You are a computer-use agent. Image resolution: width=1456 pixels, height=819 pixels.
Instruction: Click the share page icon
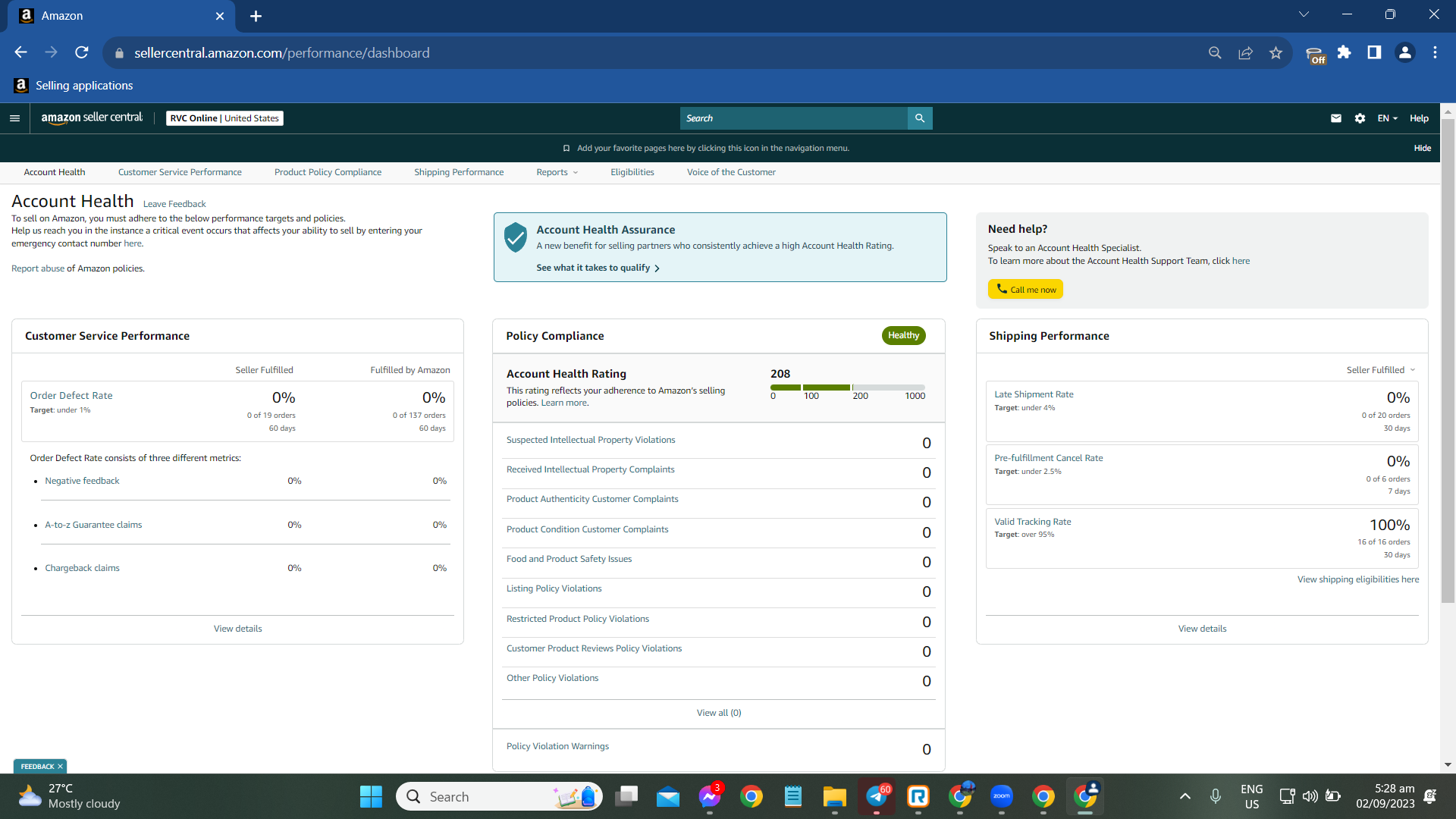pyautogui.click(x=1245, y=52)
